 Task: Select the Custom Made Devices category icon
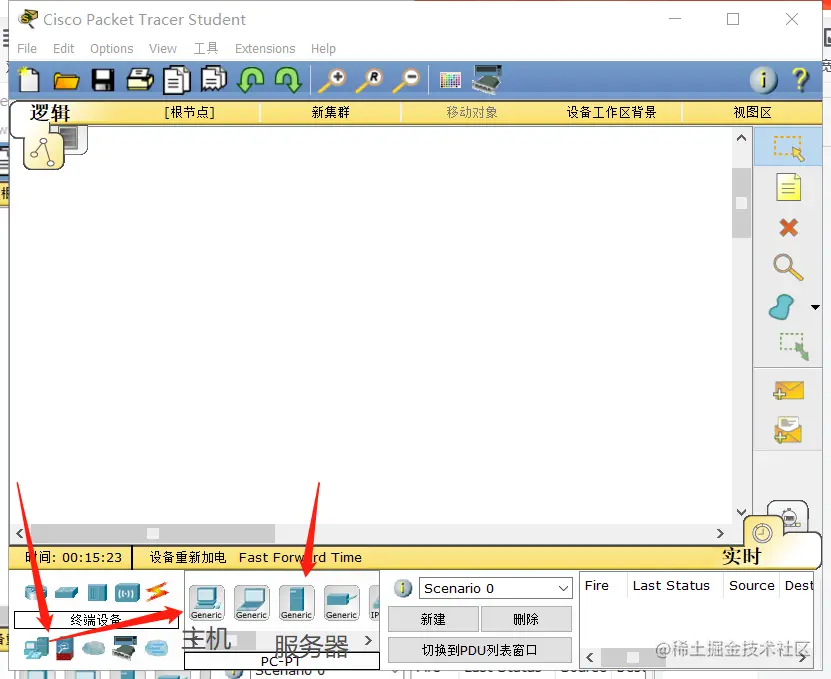[125, 648]
